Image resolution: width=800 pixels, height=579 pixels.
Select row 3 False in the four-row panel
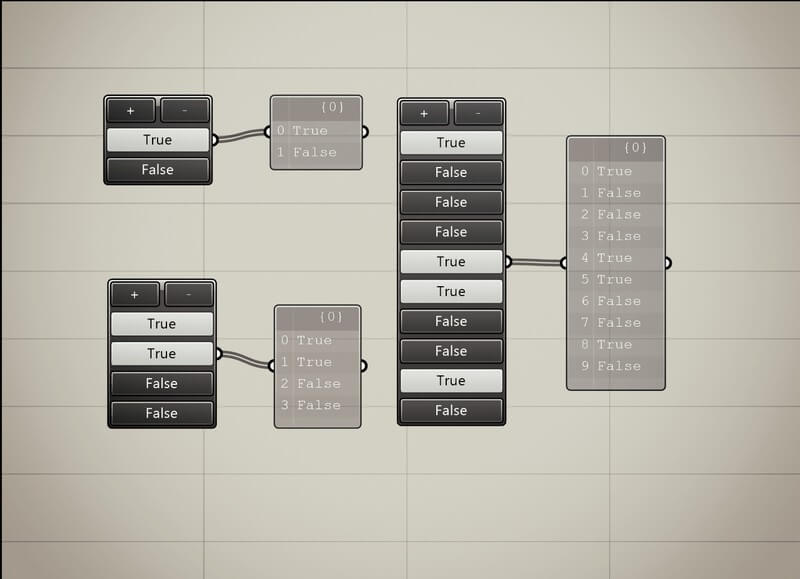(x=318, y=405)
